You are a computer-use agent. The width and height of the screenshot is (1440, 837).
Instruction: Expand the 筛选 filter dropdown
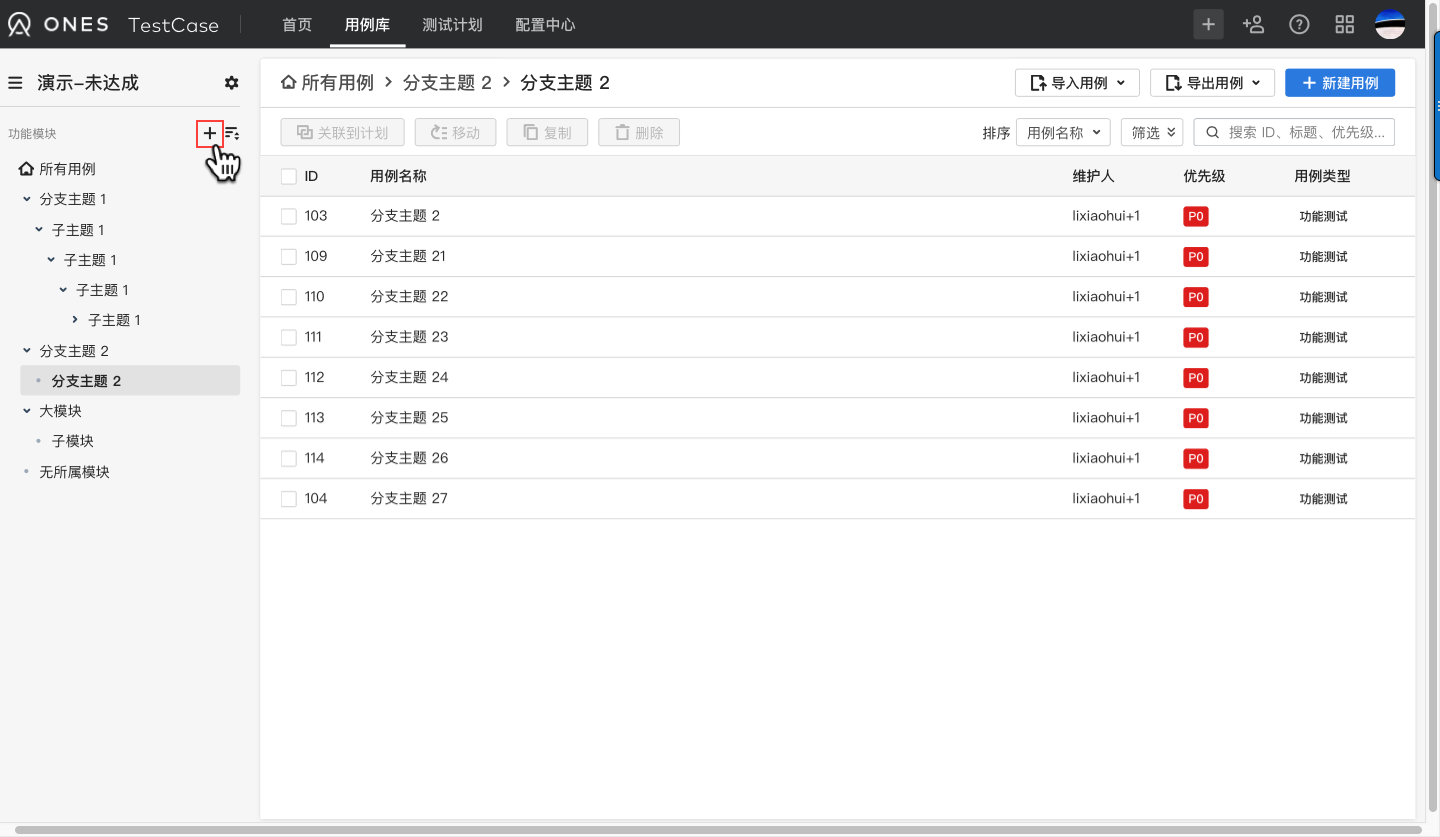coord(1152,132)
